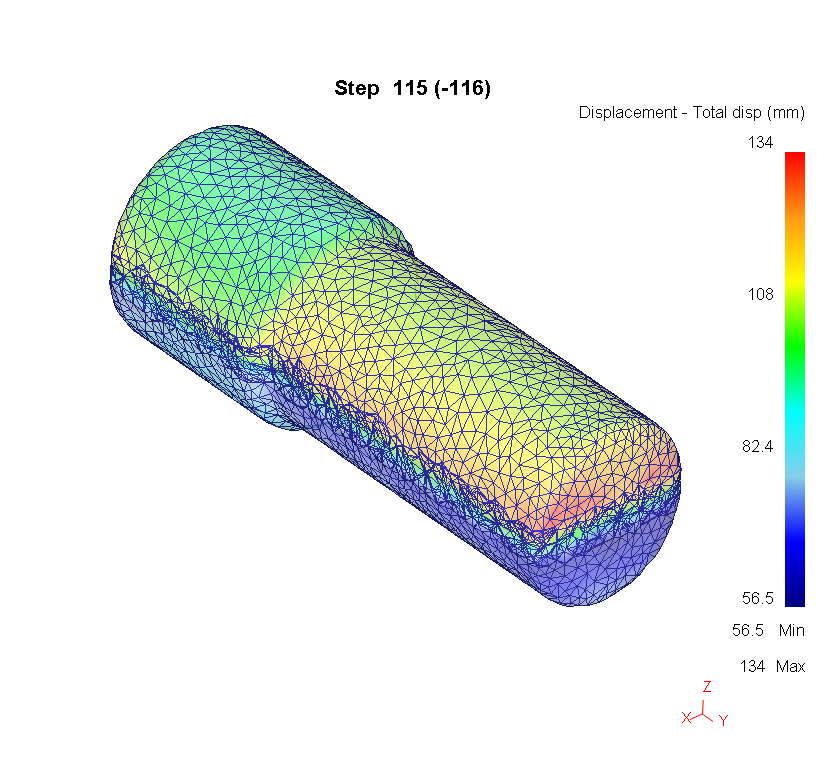Click the cyan band of the color scale
Image resolution: width=826 pixels, height=759 pixels.
[794, 420]
